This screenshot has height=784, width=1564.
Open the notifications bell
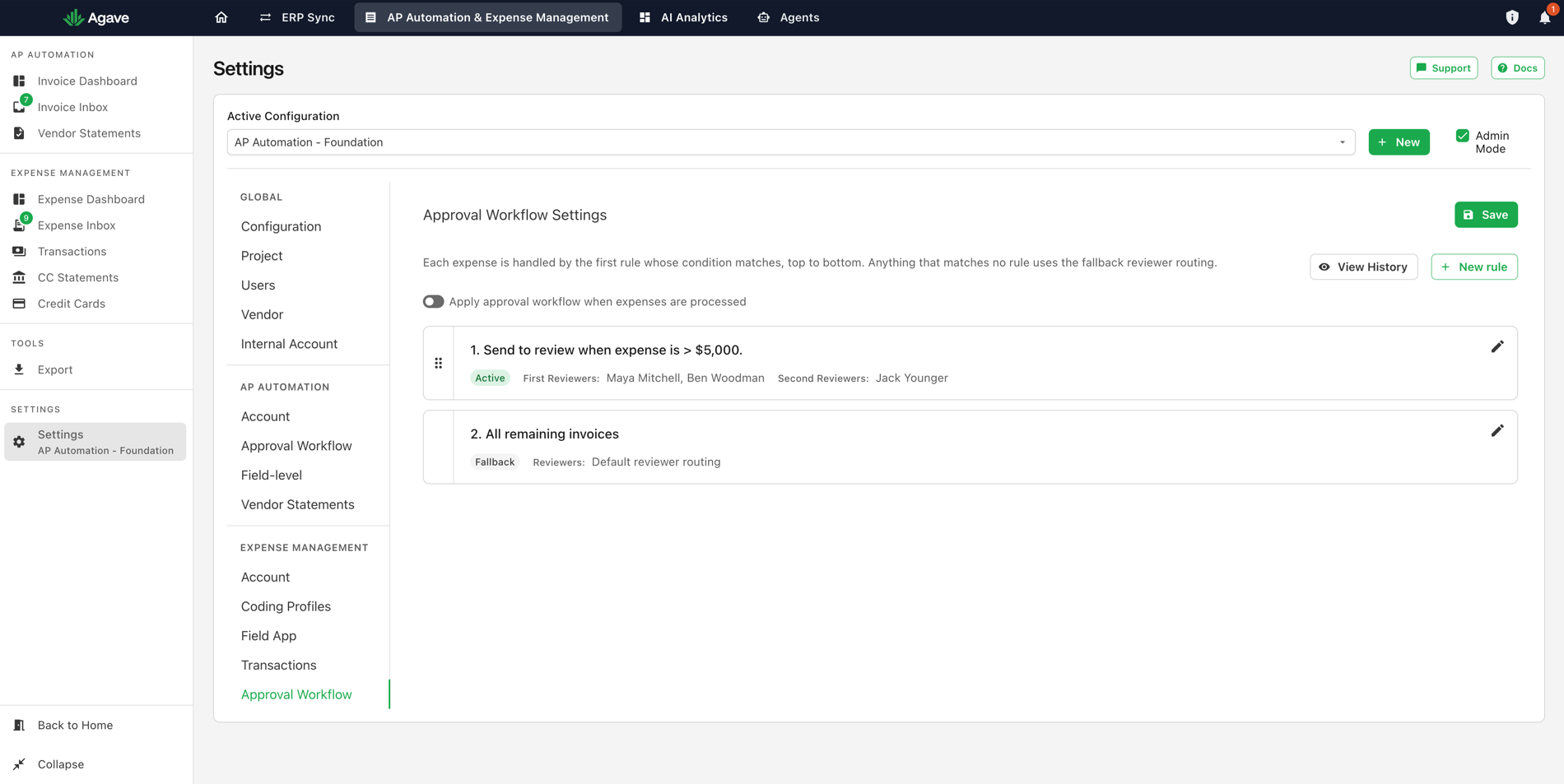click(1545, 17)
